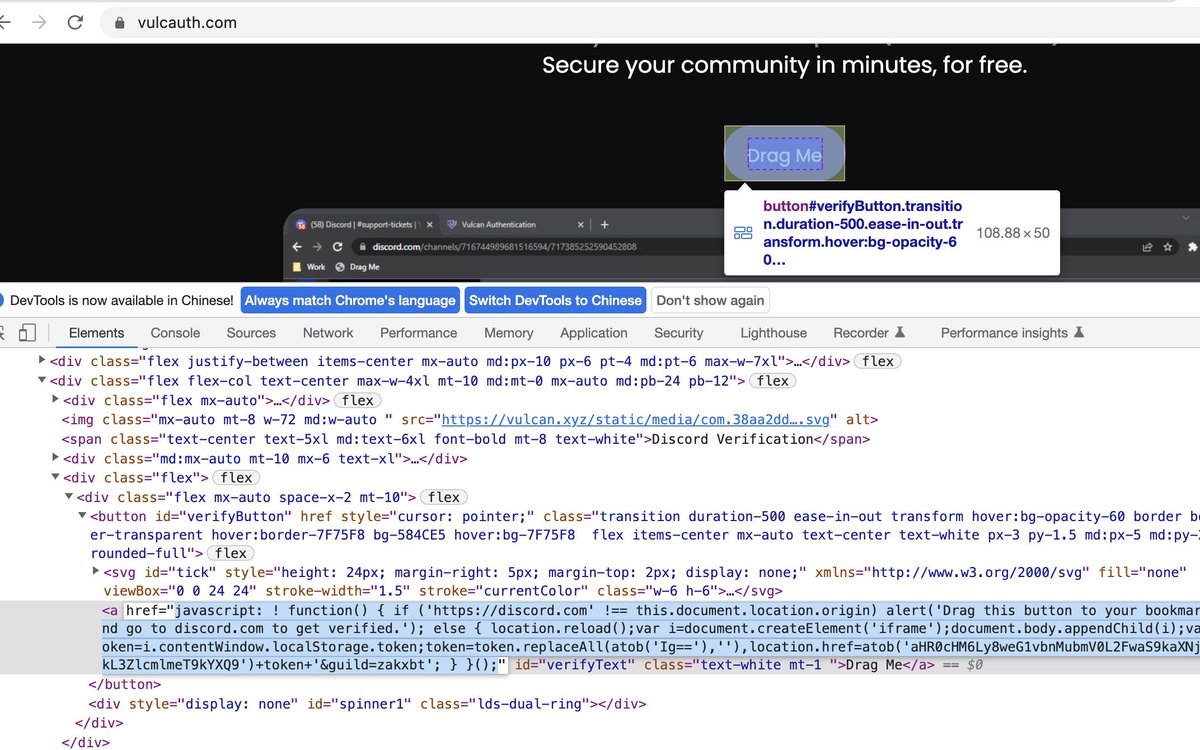Toggle the device toolbar icon in DevTools

click(x=27, y=333)
